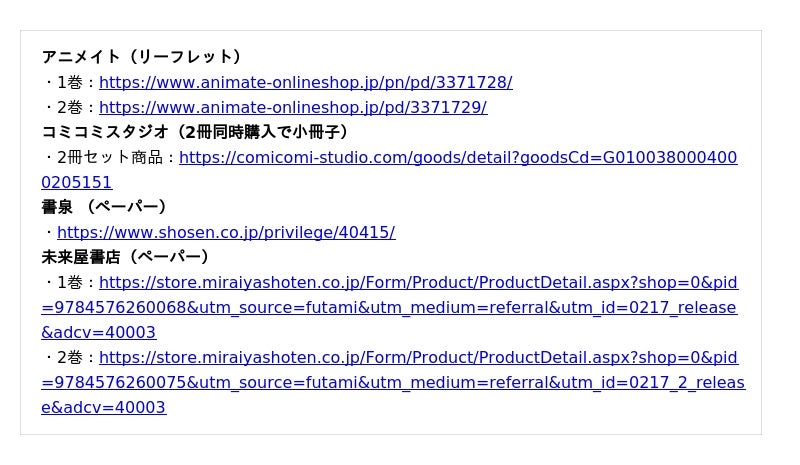Image resolution: width=800 pixels, height=465 pixels.
Task: Open Miraiya Shoten volume 2 product link
Action: coord(418,357)
